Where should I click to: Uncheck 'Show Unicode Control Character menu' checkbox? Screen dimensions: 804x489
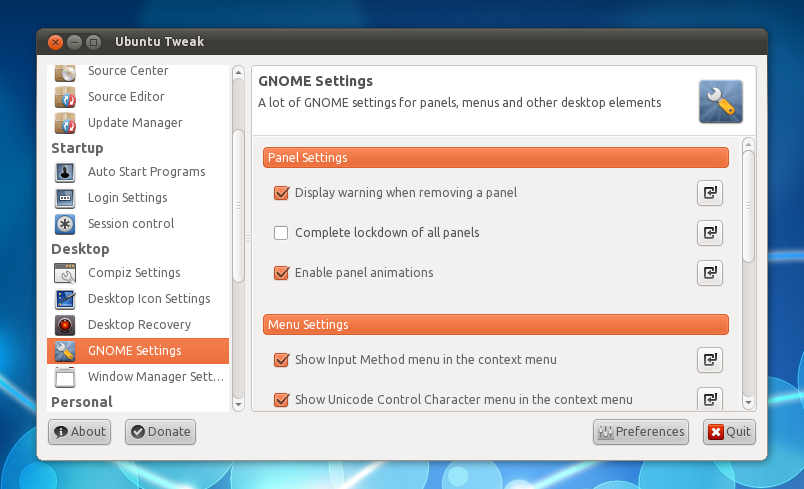[281, 400]
